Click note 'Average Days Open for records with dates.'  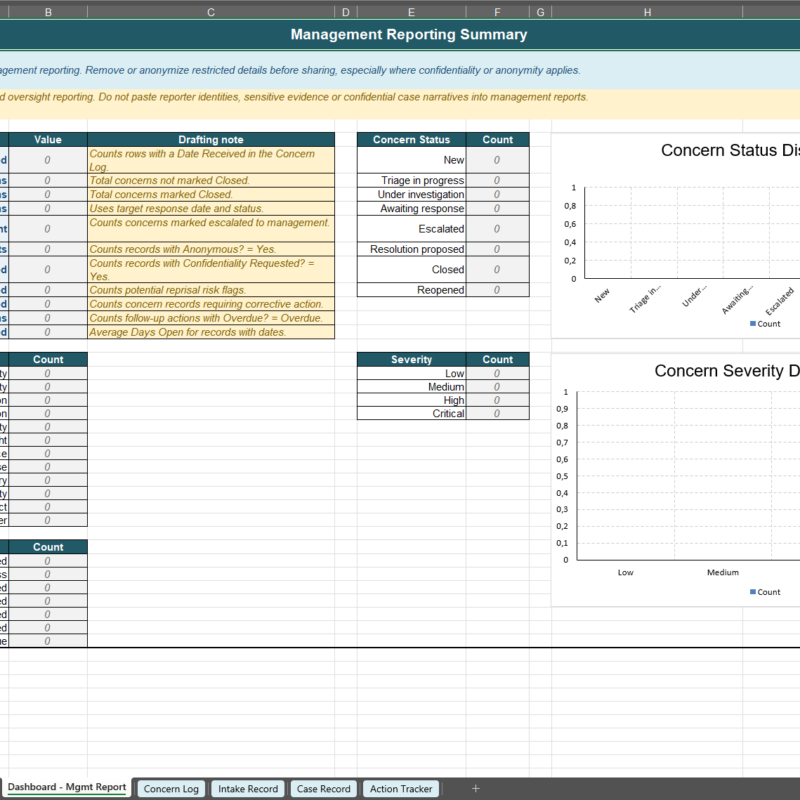pos(211,332)
